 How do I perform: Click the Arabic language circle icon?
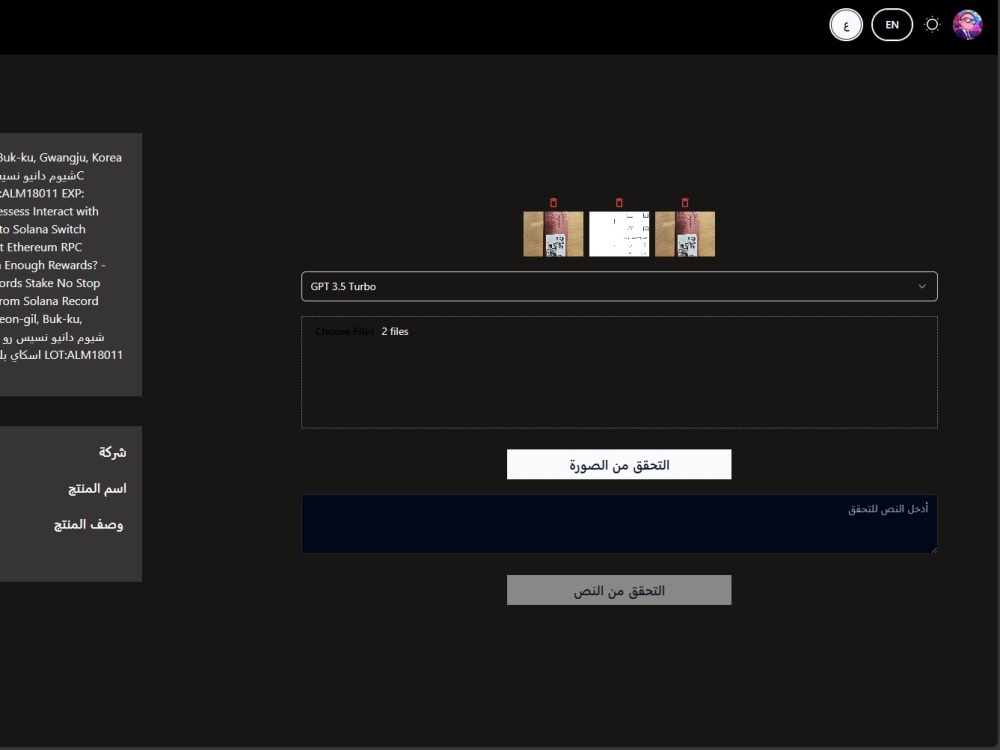tap(845, 23)
